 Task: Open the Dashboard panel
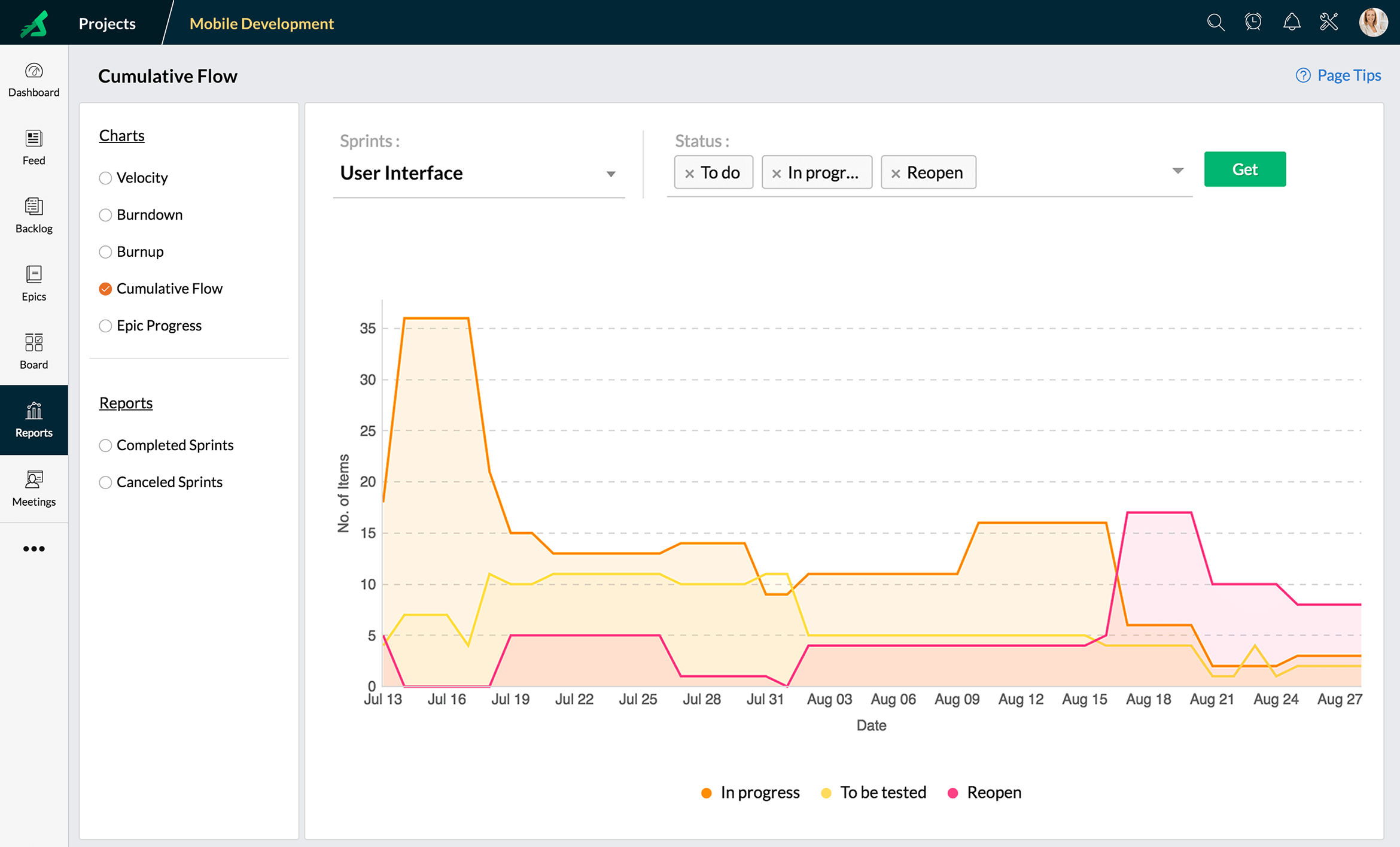click(34, 80)
